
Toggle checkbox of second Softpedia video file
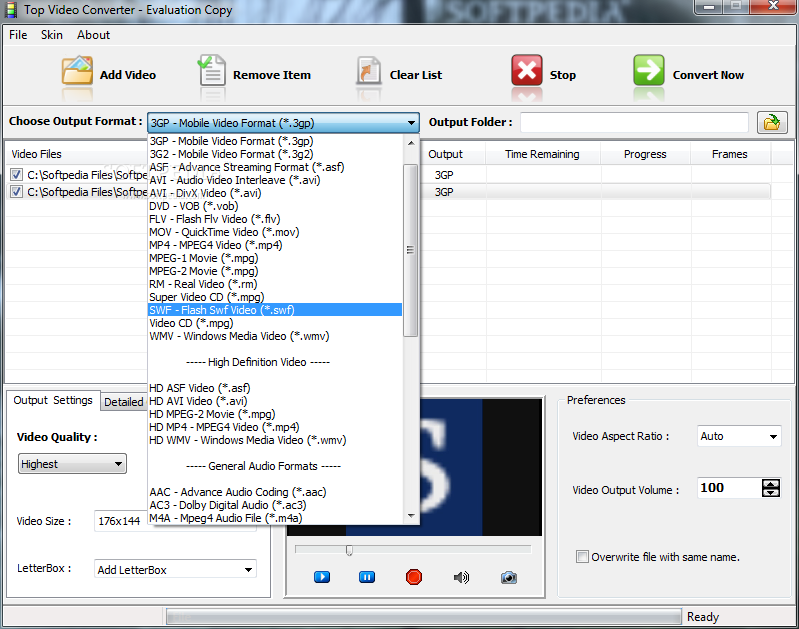pos(16,192)
